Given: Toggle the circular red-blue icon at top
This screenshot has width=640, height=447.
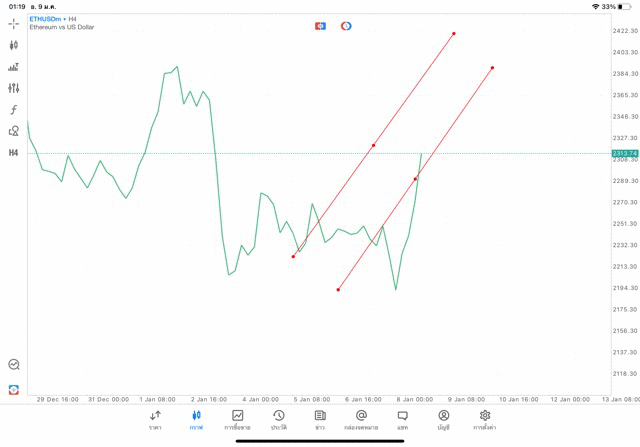Looking at the screenshot, I should 346,26.
